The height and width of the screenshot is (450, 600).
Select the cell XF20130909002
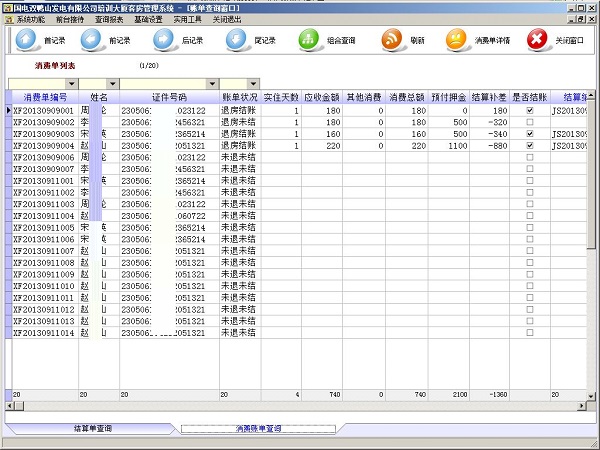[x=45, y=122]
